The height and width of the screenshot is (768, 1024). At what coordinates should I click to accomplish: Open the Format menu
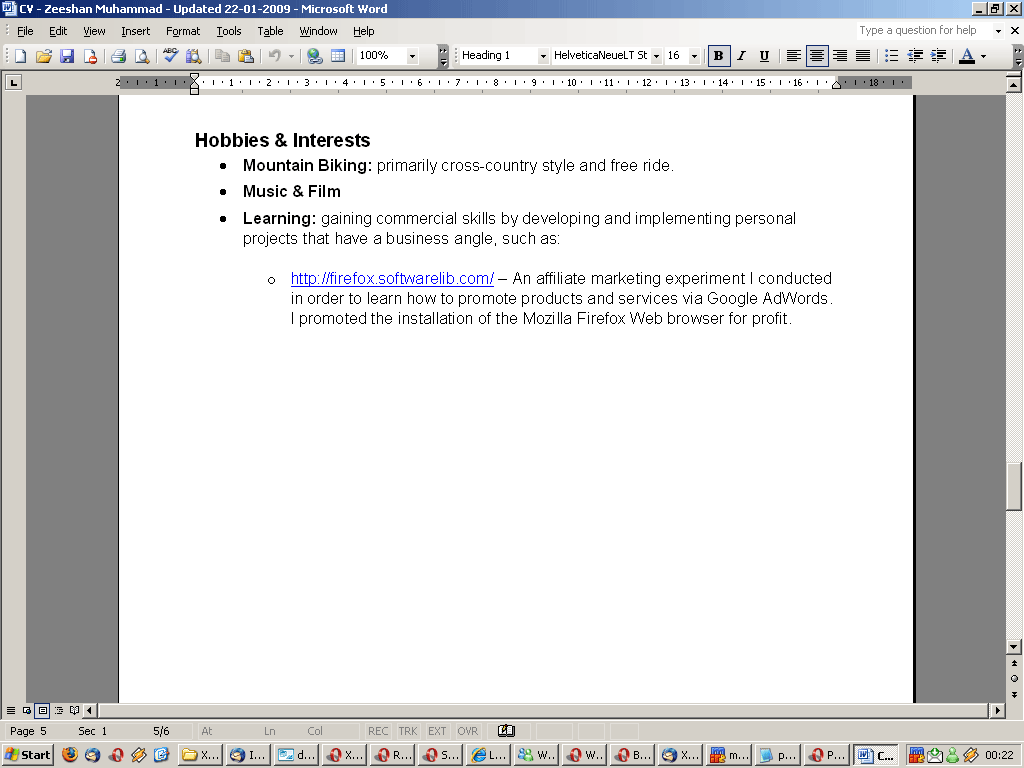click(x=183, y=31)
